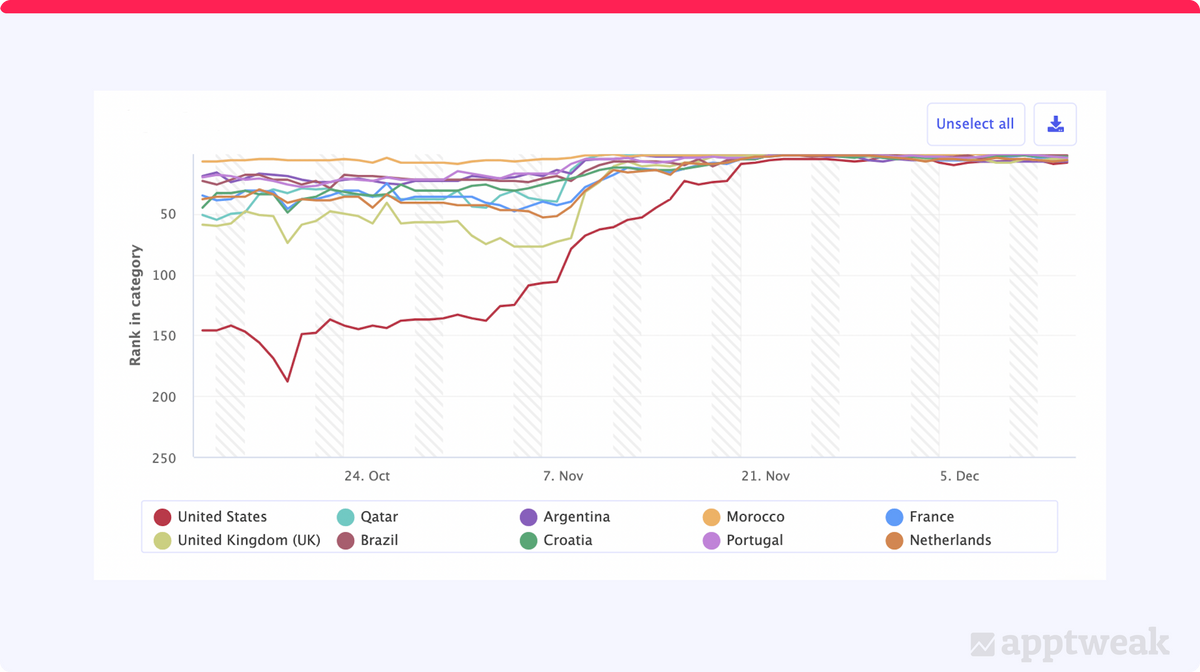Viewport: 1200px width, 672px height.
Task: Click the AppTweak logo icon
Action: pyautogui.click(x=983, y=644)
